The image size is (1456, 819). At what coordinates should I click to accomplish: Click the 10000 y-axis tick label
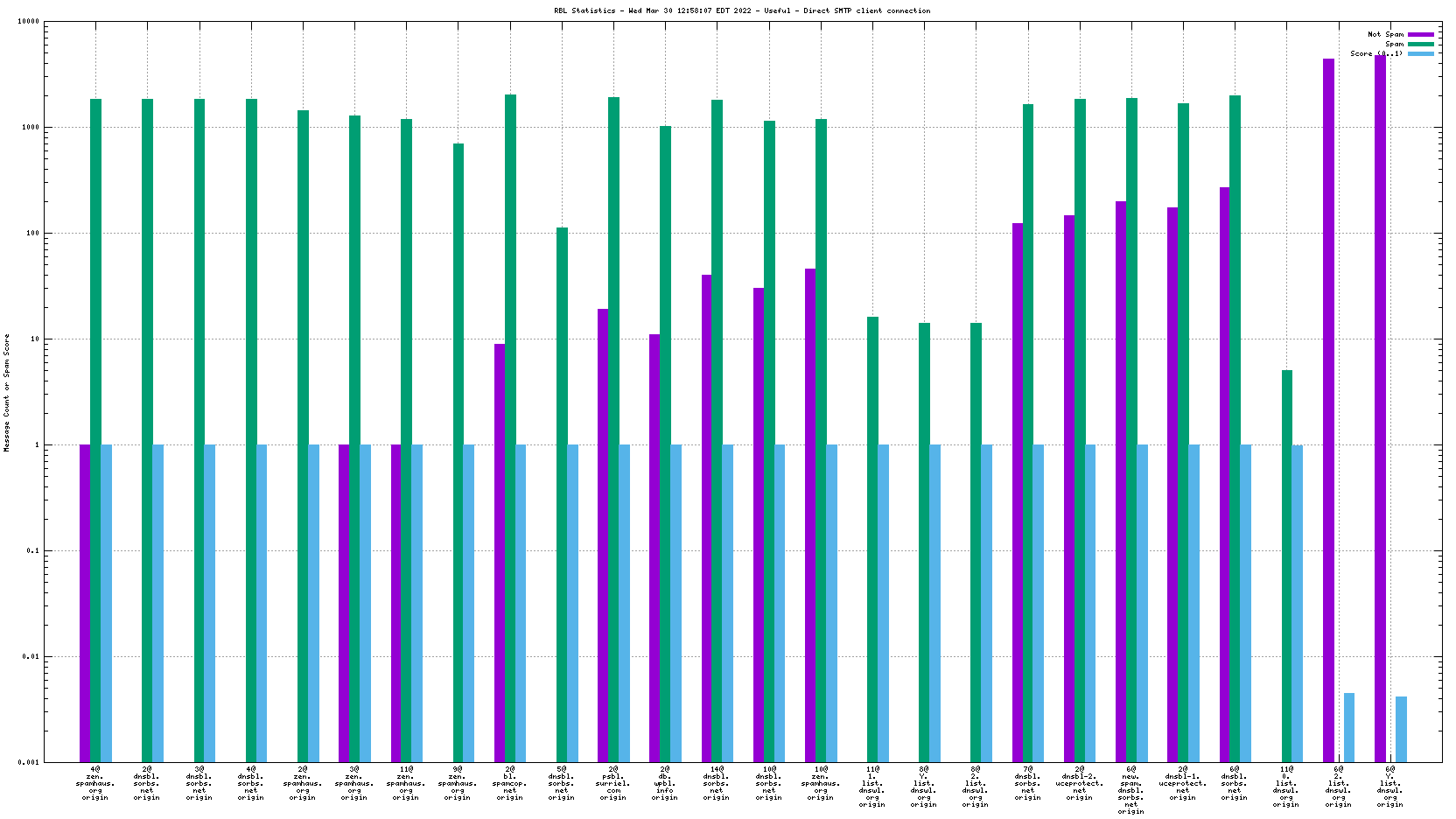point(28,22)
